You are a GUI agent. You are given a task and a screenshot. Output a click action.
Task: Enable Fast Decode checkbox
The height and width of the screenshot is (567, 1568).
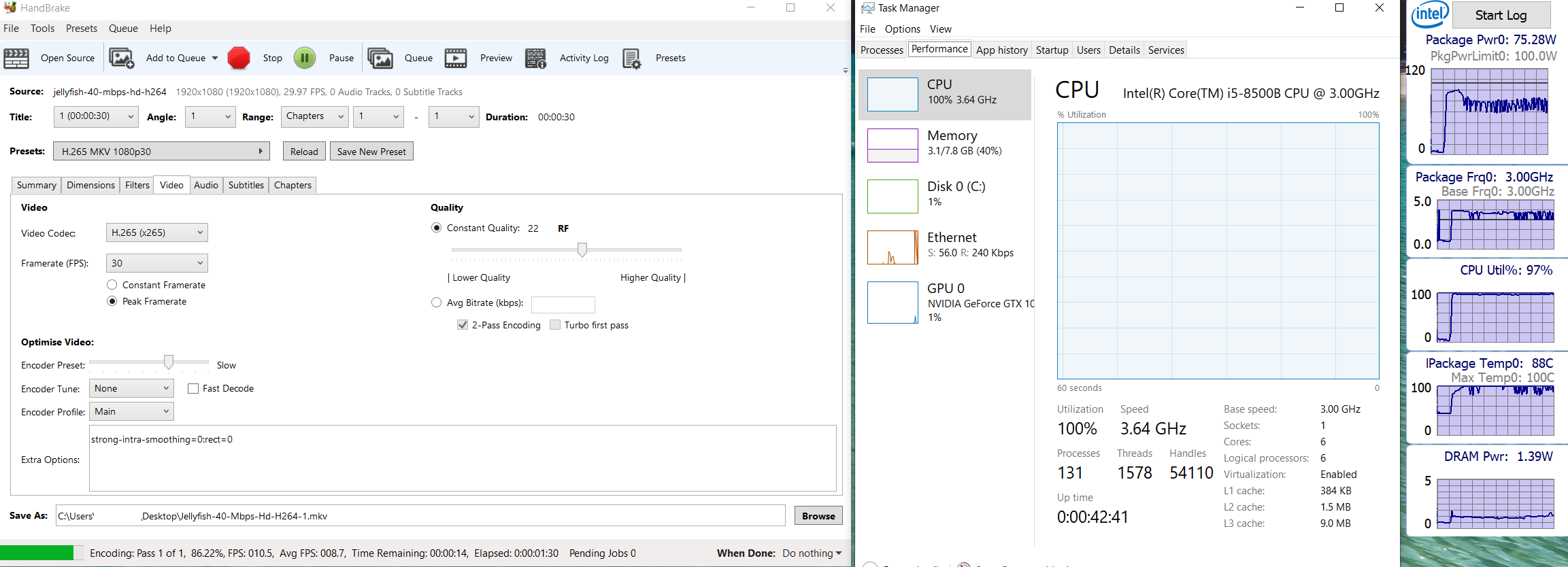tap(193, 388)
